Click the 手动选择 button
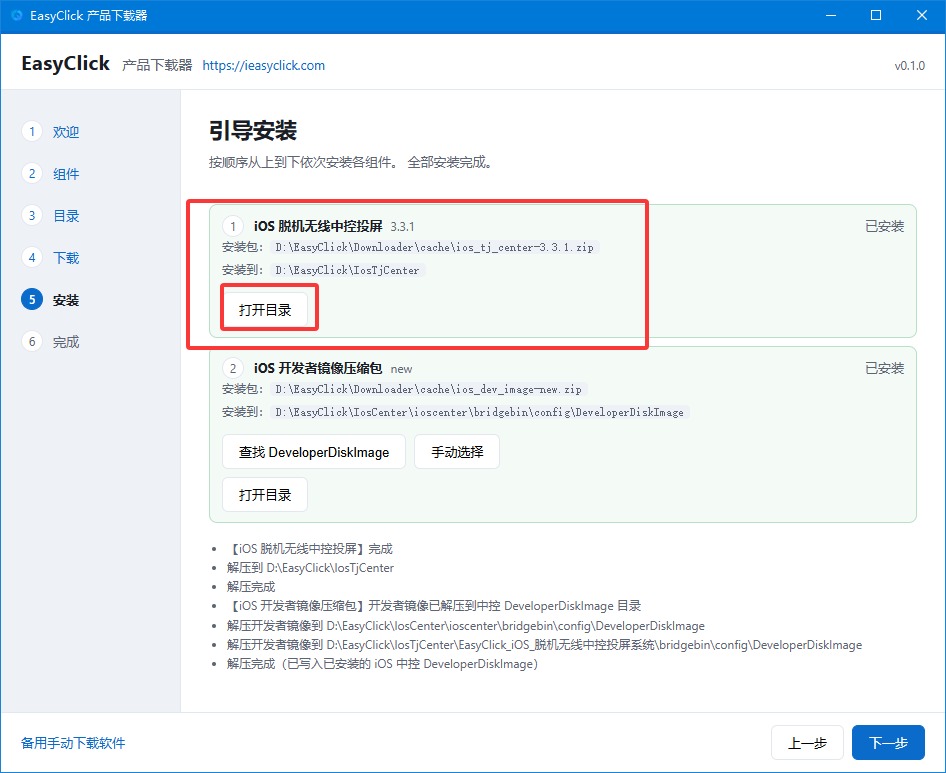Viewport: 946px width, 773px height. pos(457,452)
